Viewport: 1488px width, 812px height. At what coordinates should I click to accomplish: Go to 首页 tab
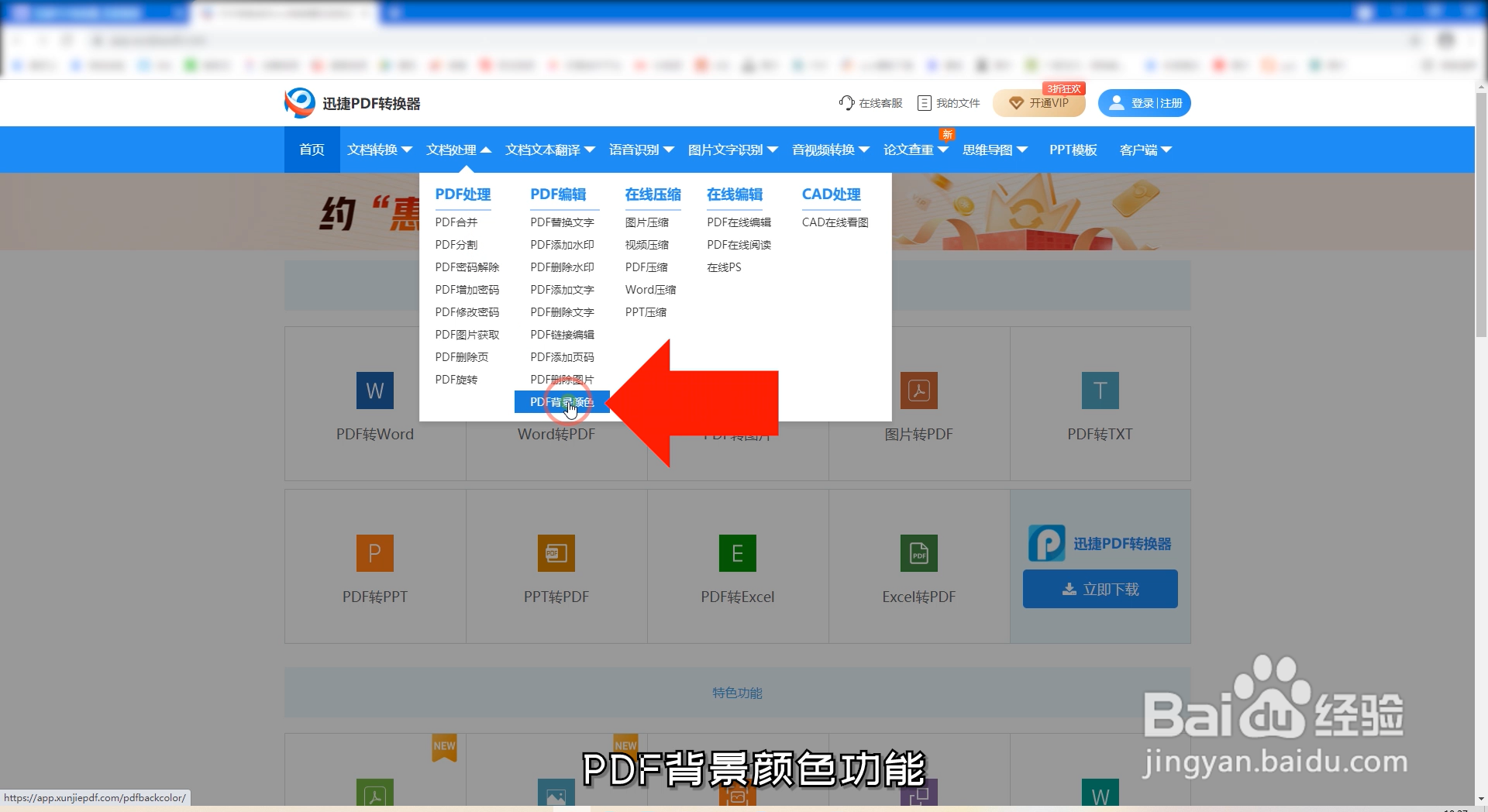click(312, 150)
